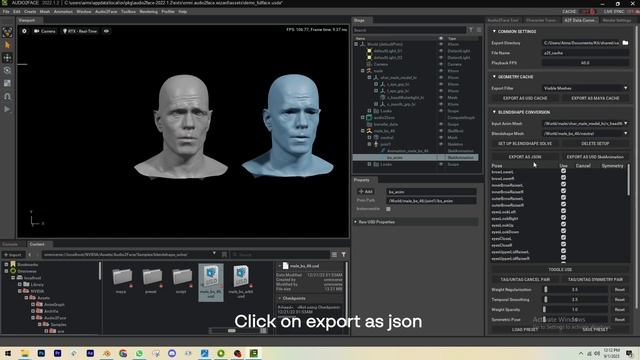Activate the scale tool in left toolbar
Screen dimensions: 640x360
(7, 83)
